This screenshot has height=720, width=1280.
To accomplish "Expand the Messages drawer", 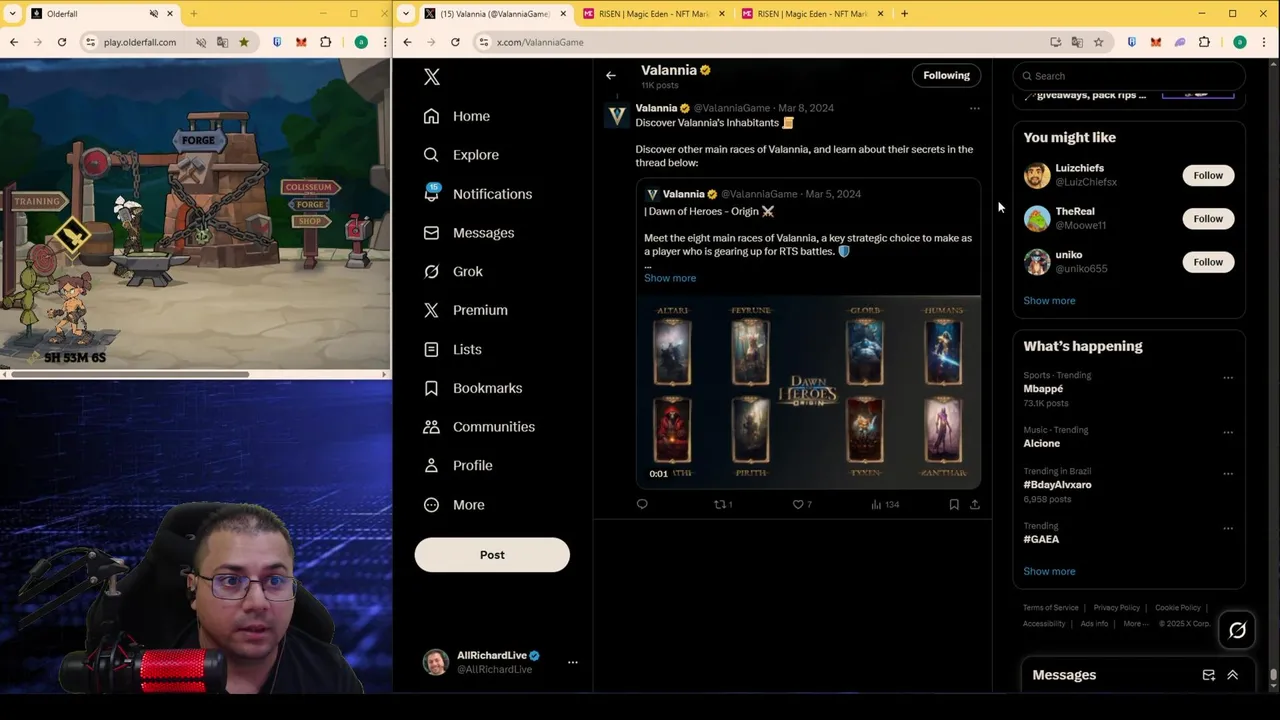I will 1232,675.
